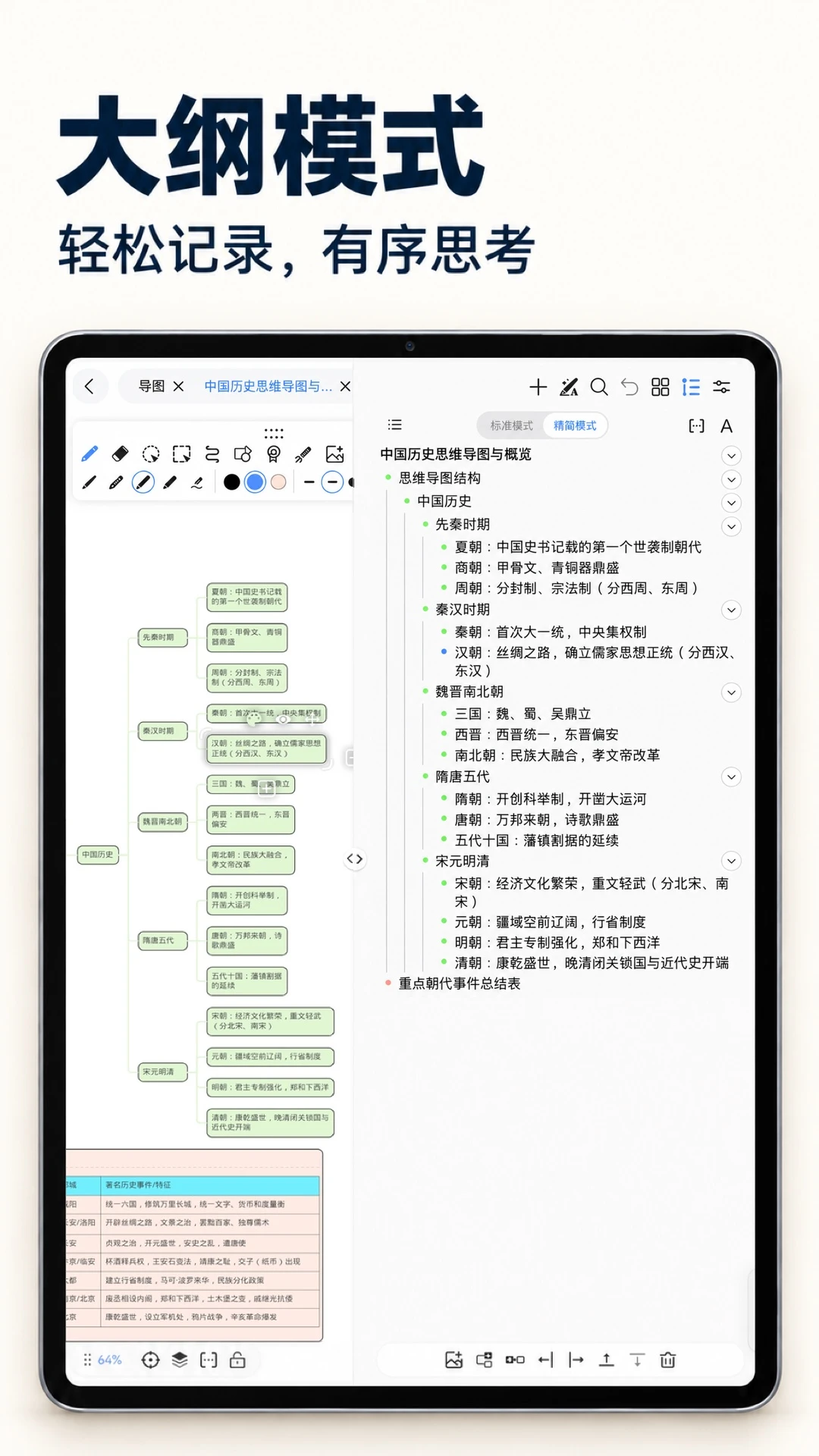Screen dimensions: 819x1456
Task: Outdent the selected outline item
Action: 545,1360
